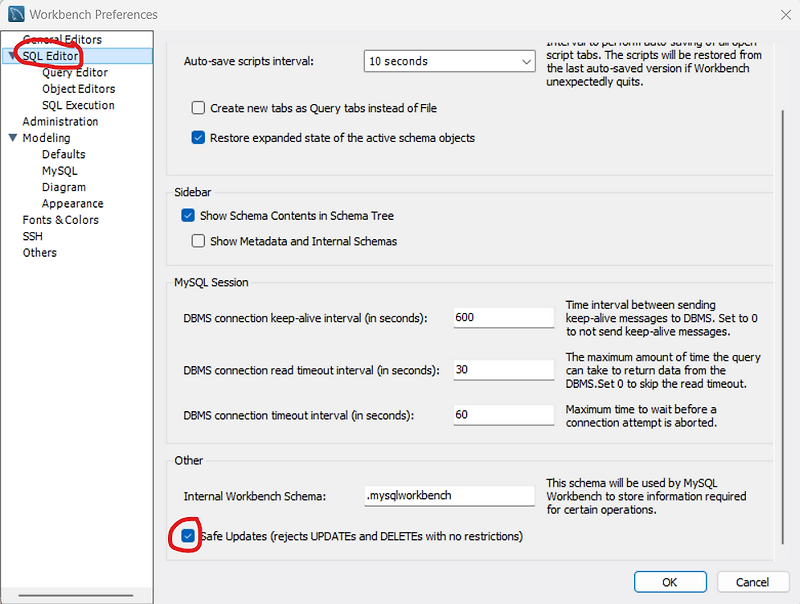Image resolution: width=800 pixels, height=604 pixels.
Task: Toggle Restore expanded state of schema objects
Action: [x=198, y=138]
